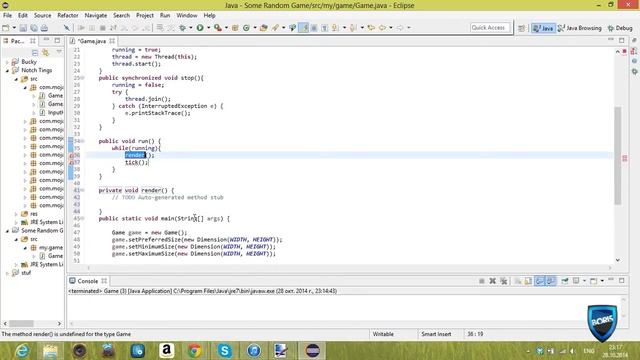
Task: Click the Last Edit Location arrow icon
Action: (371, 28)
